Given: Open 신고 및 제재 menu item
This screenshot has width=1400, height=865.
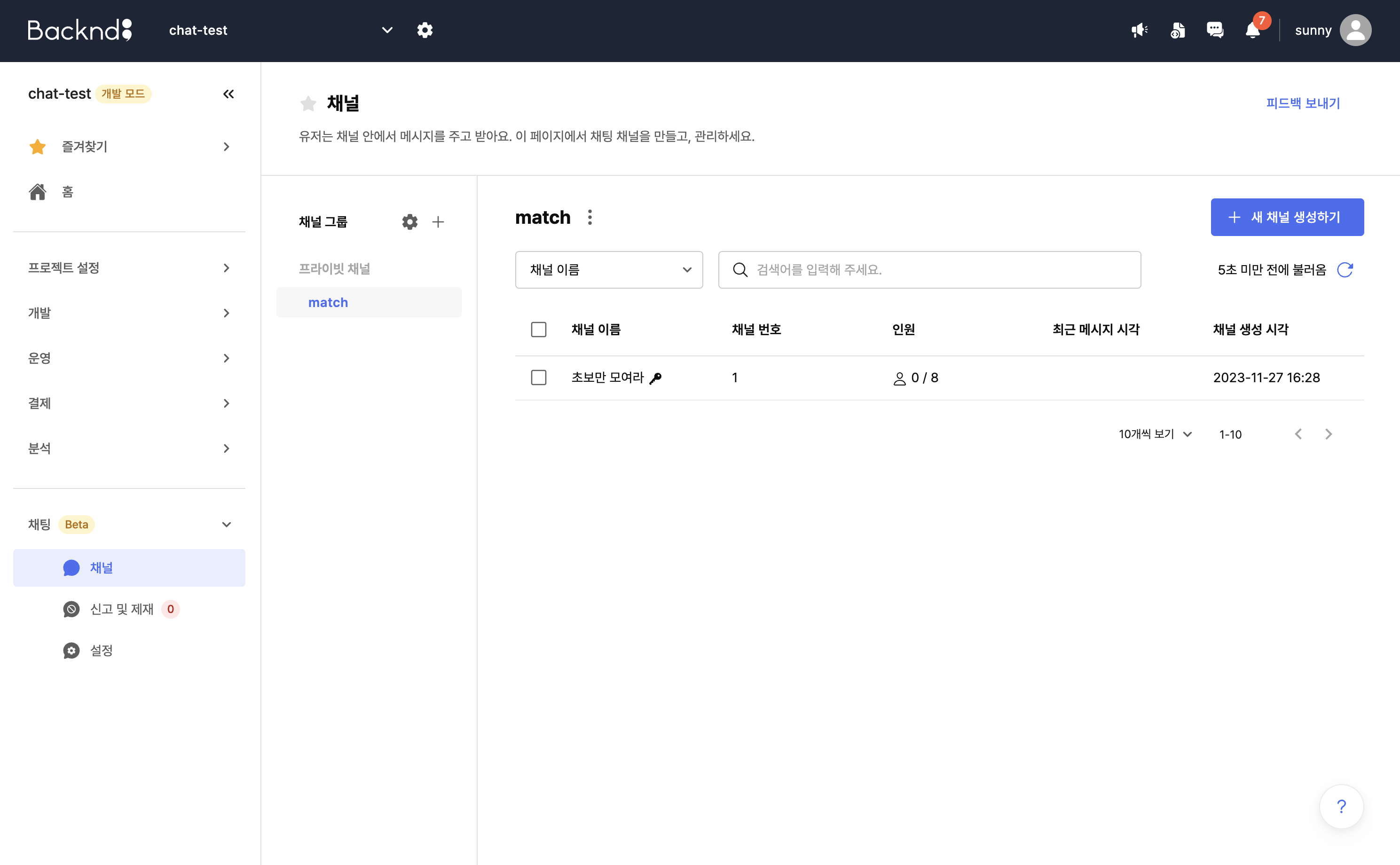Looking at the screenshot, I should click(x=129, y=609).
